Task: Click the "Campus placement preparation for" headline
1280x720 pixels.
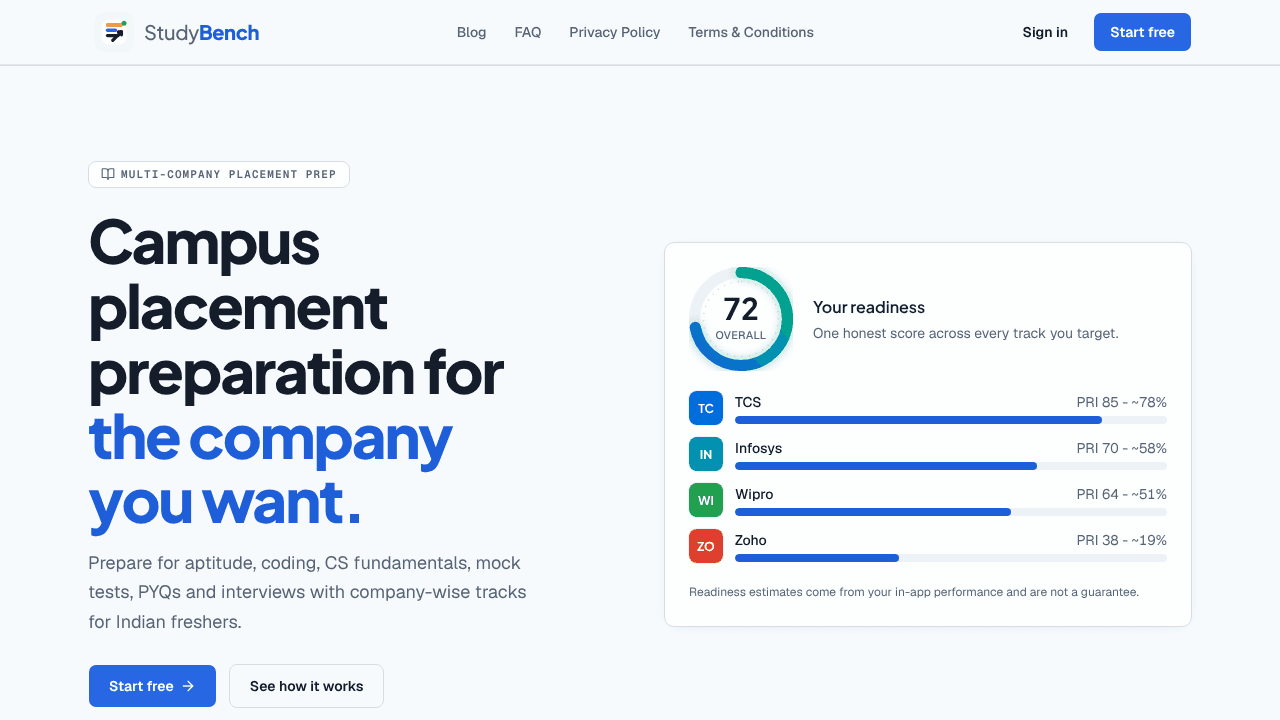Action: tap(296, 307)
